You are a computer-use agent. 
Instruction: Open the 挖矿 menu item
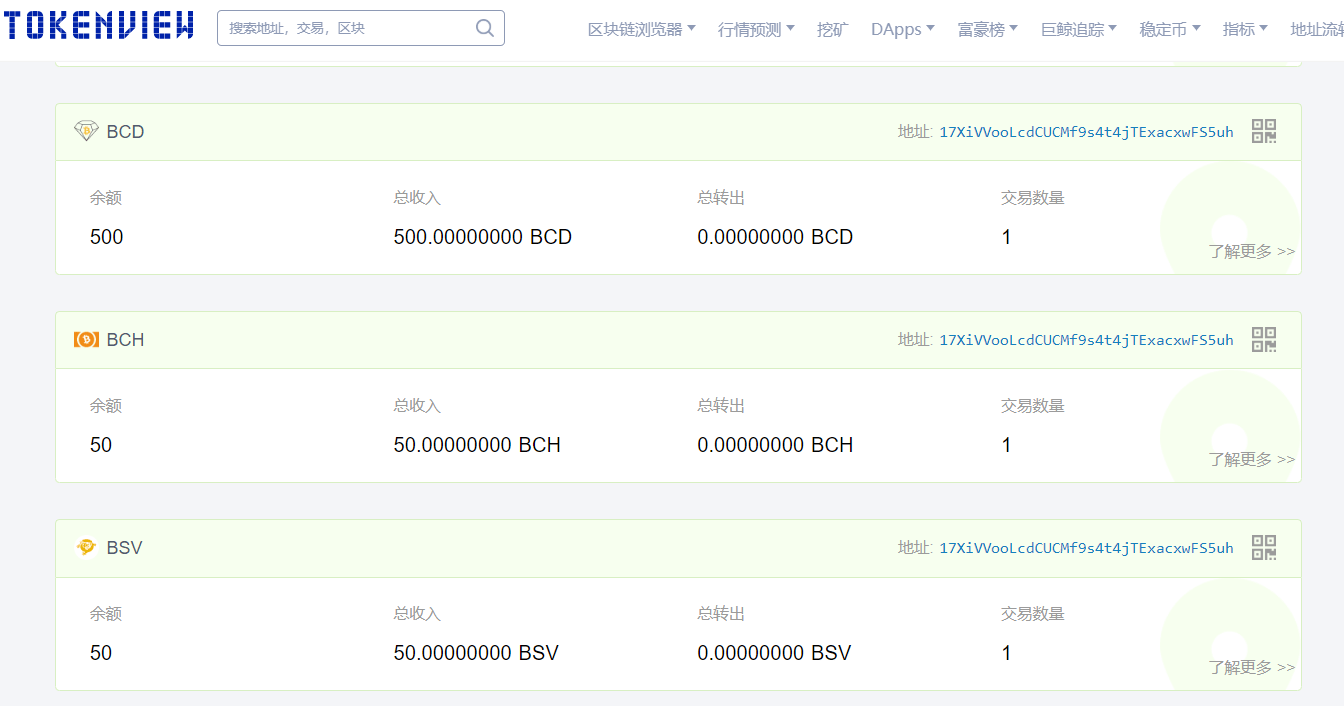[x=832, y=30]
